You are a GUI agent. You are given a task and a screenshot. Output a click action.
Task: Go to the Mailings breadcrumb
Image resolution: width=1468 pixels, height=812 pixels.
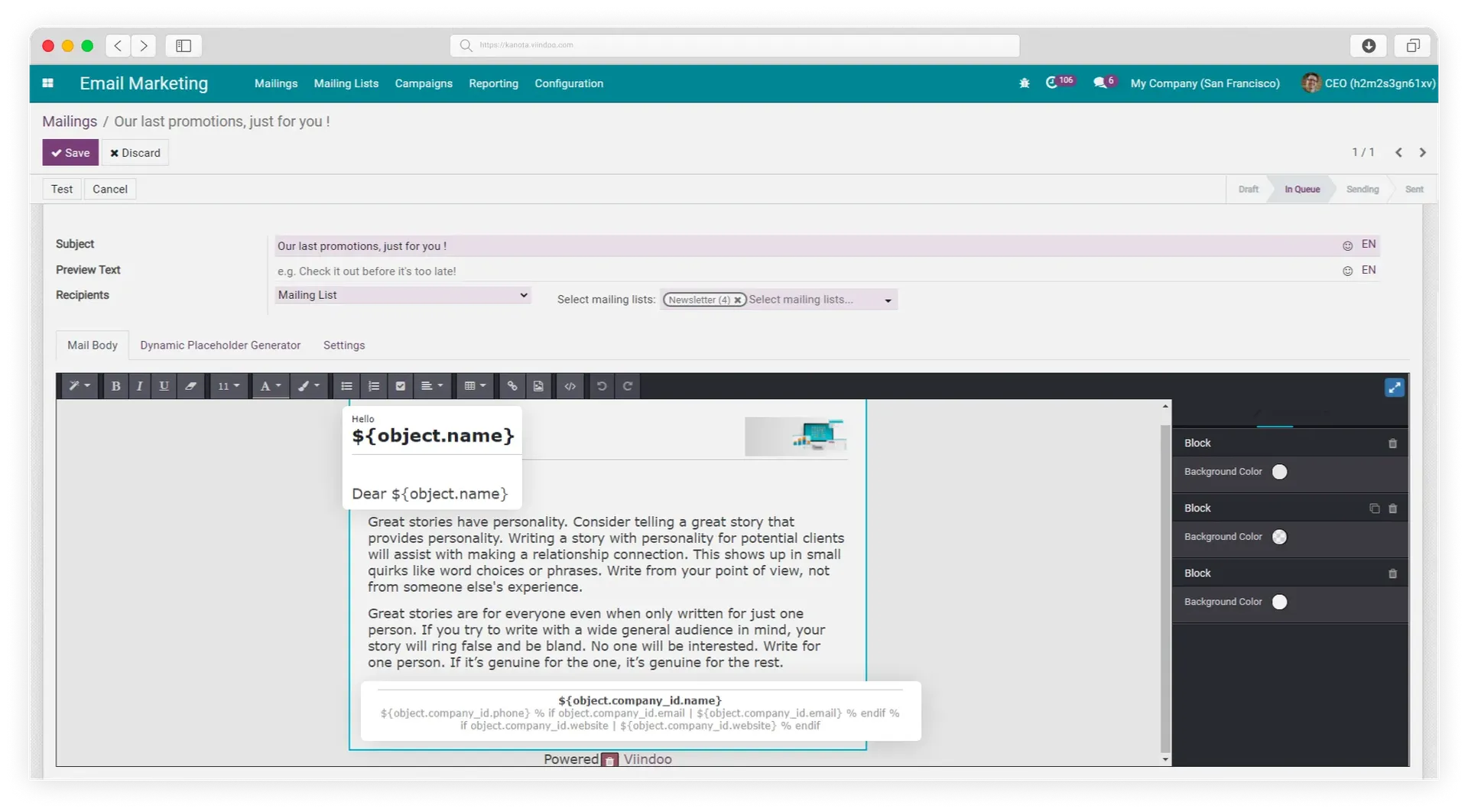click(70, 122)
